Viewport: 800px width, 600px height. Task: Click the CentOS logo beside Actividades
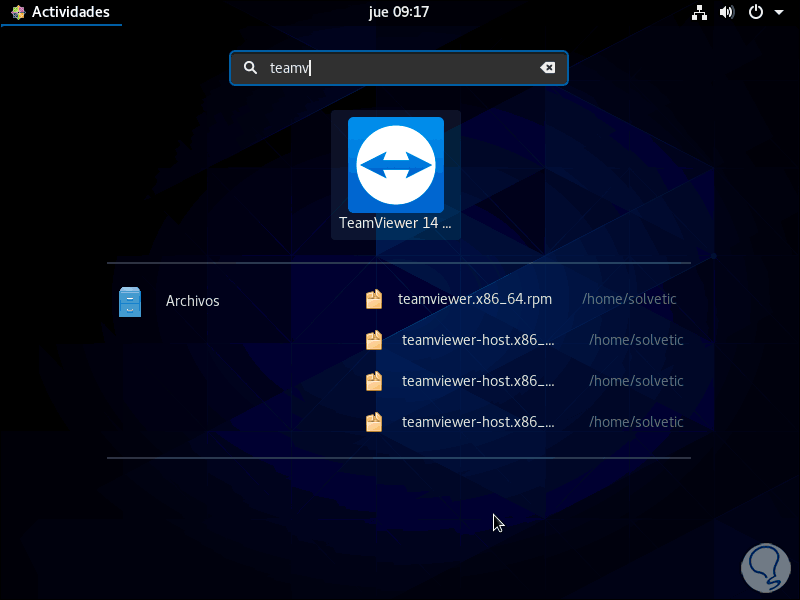point(18,12)
